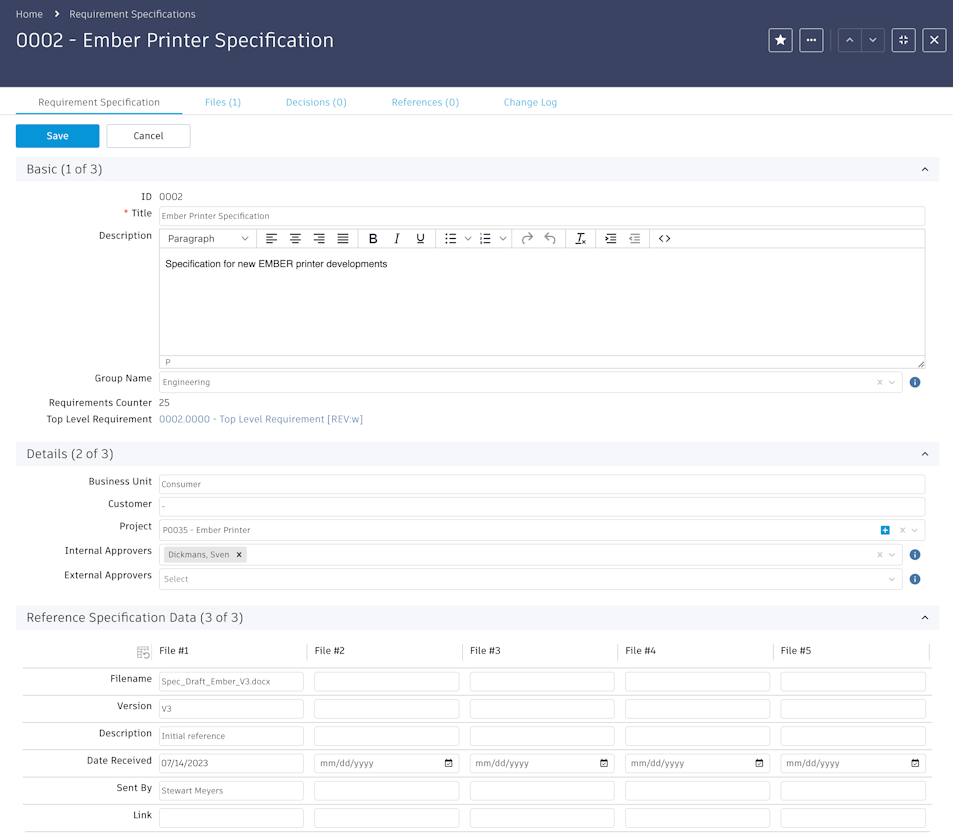953x833 pixels.
Task: Click the Save button
Action: [58, 136]
